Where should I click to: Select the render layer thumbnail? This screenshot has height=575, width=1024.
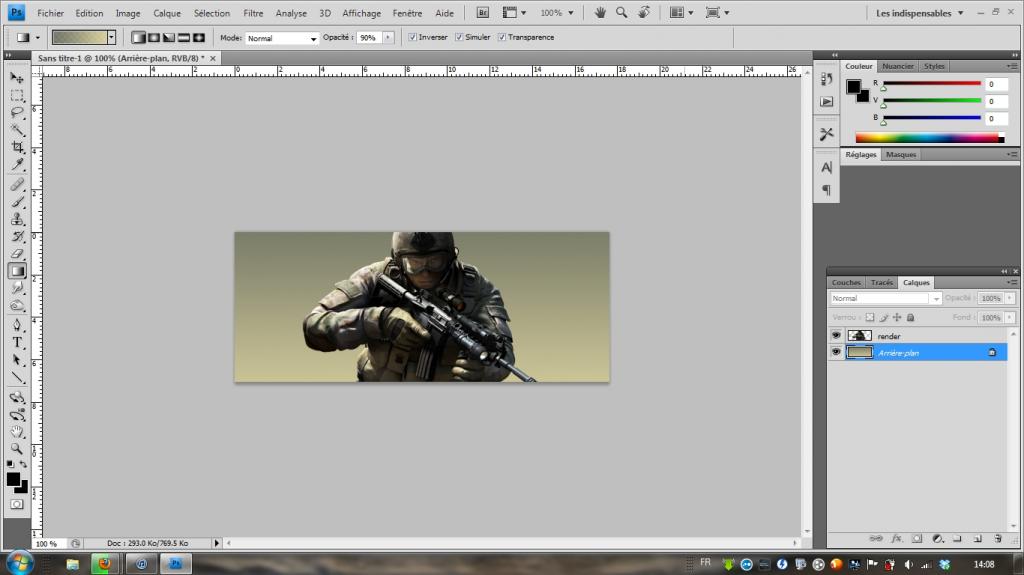[x=859, y=335]
